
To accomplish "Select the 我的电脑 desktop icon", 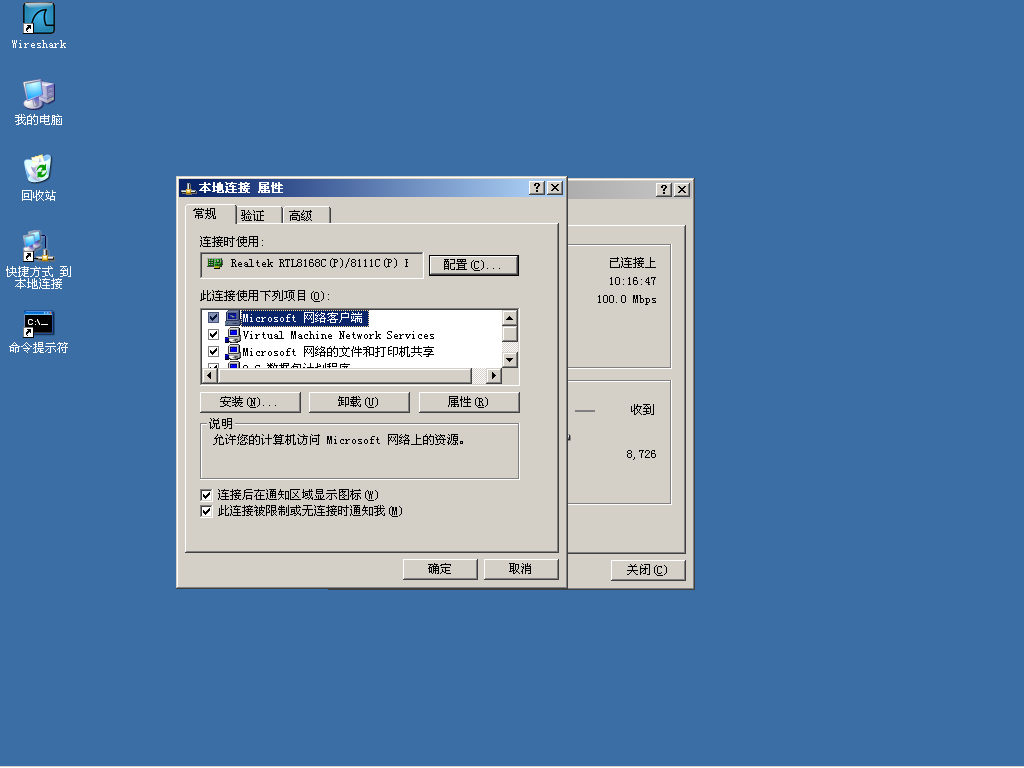I will 39,102.
